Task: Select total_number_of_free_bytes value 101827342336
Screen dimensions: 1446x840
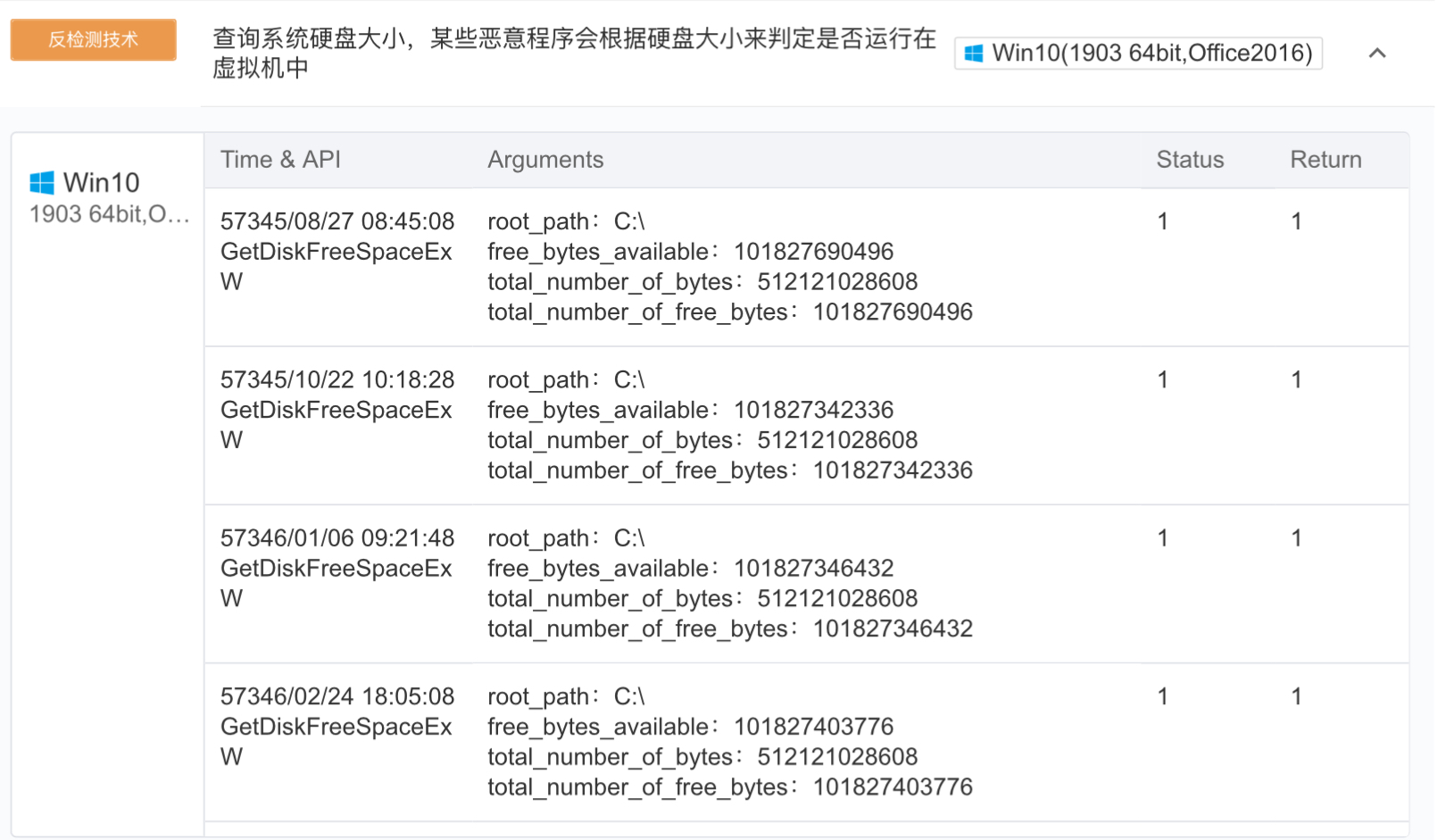Action: coord(893,470)
